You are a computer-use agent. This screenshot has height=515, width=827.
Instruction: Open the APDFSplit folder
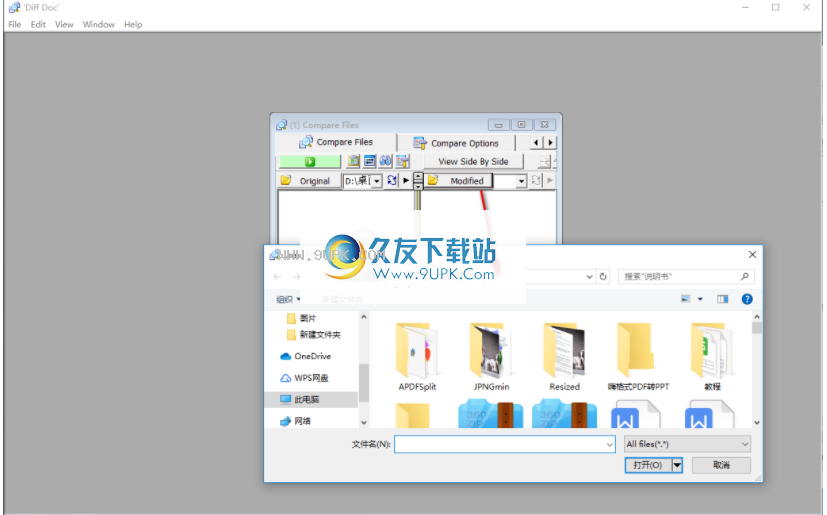[x=417, y=357]
